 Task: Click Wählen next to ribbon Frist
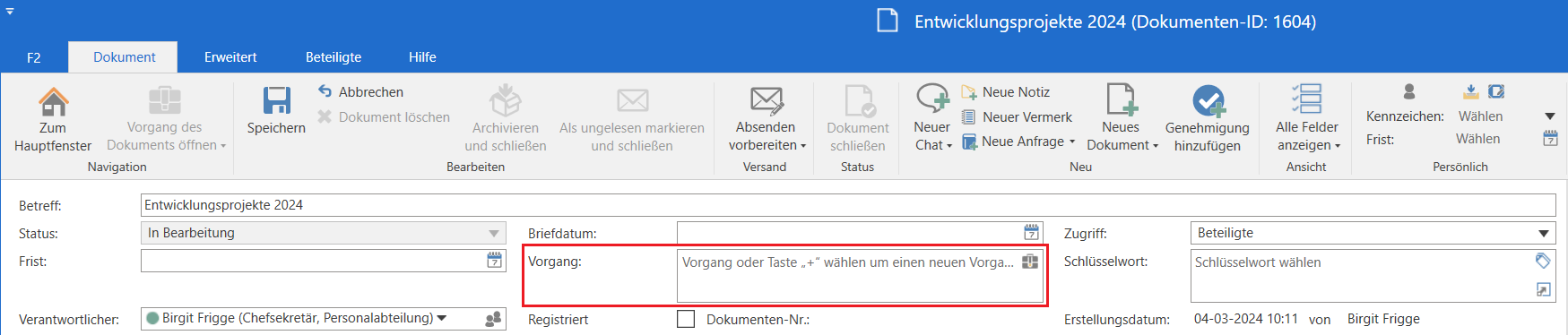(1478, 139)
